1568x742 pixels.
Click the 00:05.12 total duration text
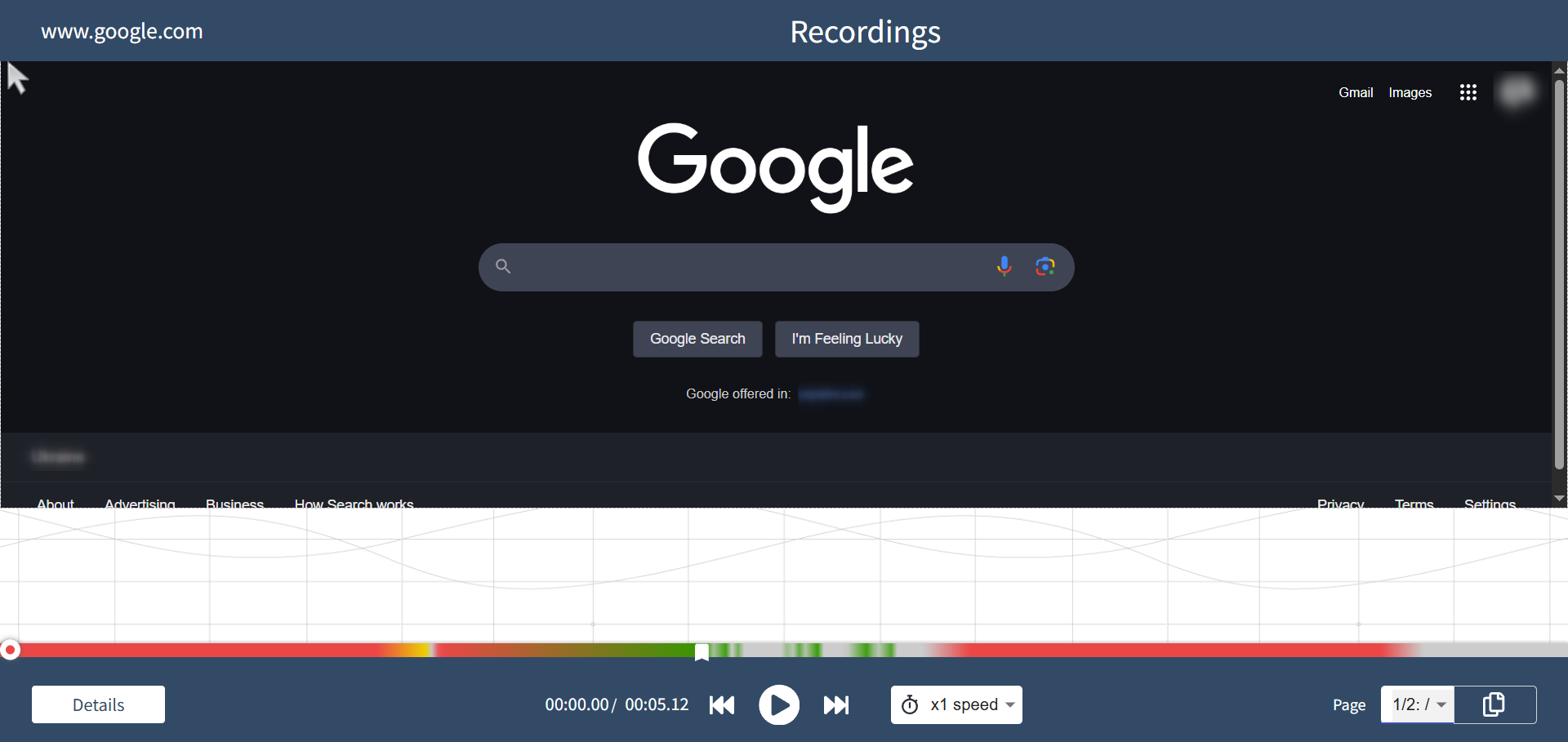(657, 704)
